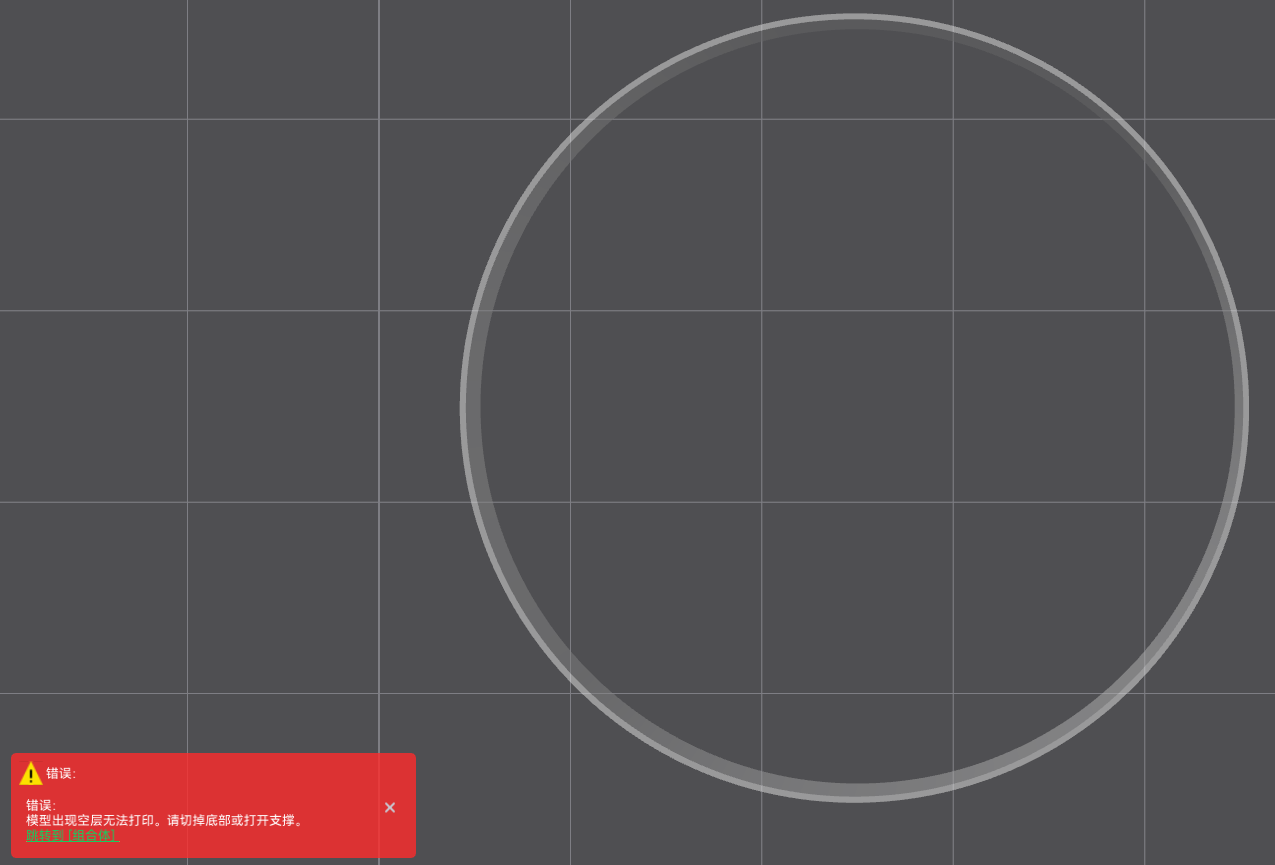Click the center of the circular ring
The height and width of the screenshot is (865, 1275).
pyautogui.click(x=854, y=407)
